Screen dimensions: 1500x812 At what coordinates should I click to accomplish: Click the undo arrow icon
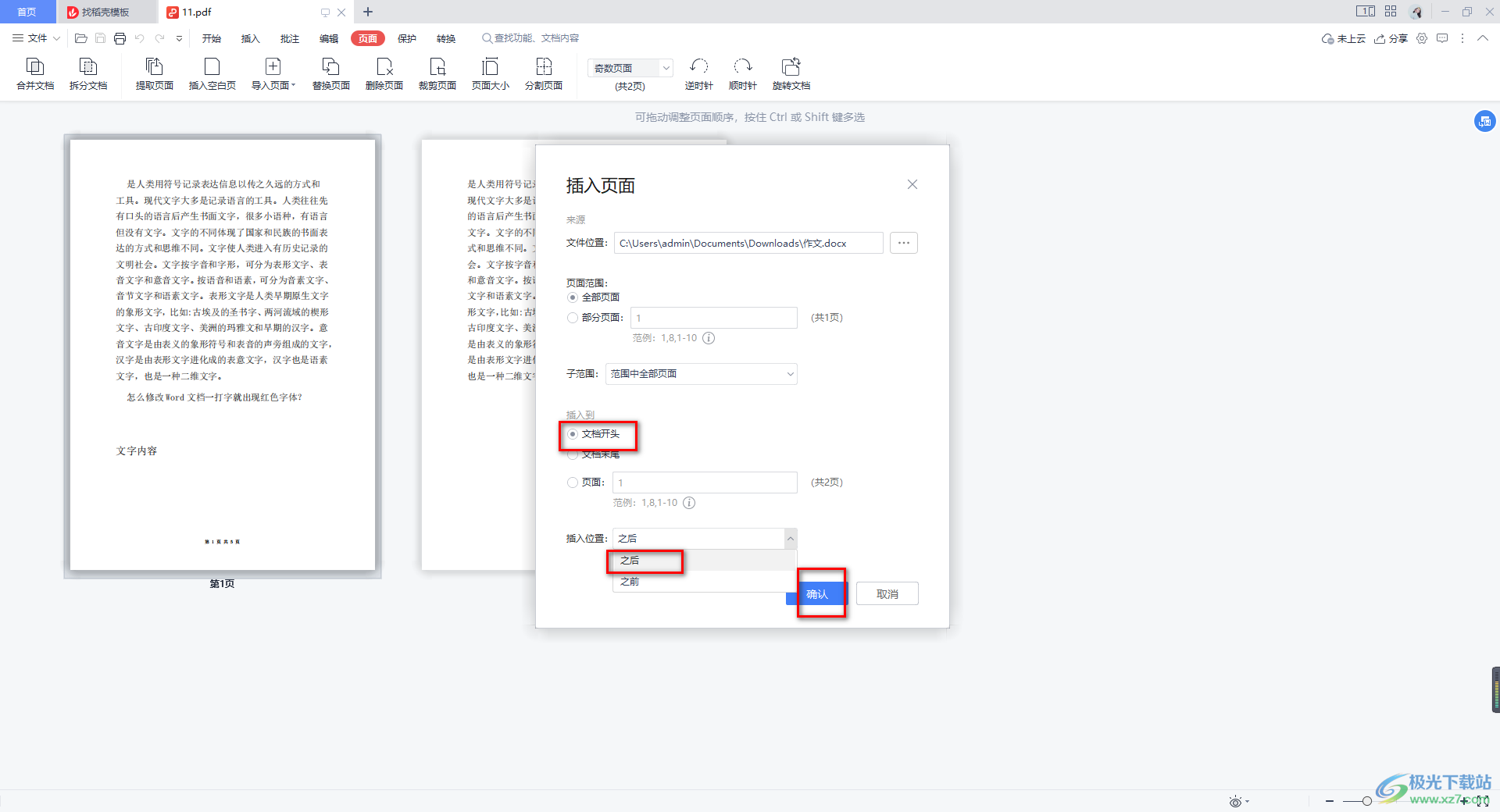coord(140,38)
